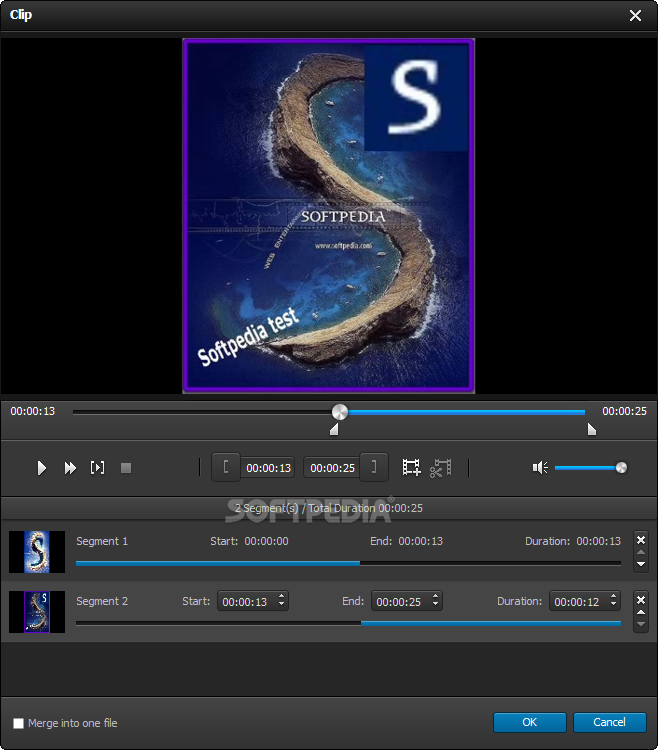Adjust the volume slider knob
Image resolution: width=658 pixels, height=750 pixels.
(x=621, y=467)
